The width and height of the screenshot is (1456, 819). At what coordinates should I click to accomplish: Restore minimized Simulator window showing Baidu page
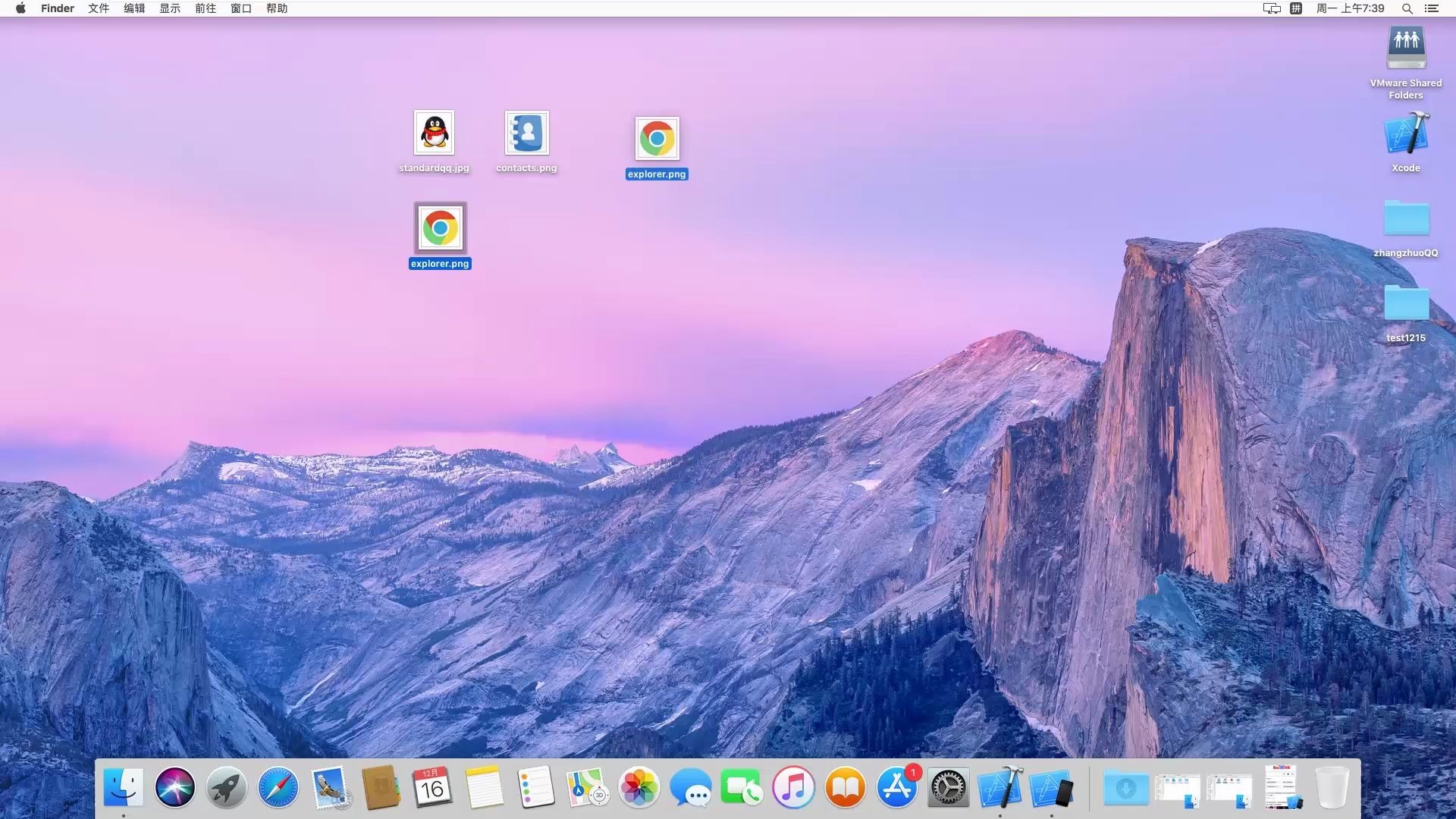1282,788
